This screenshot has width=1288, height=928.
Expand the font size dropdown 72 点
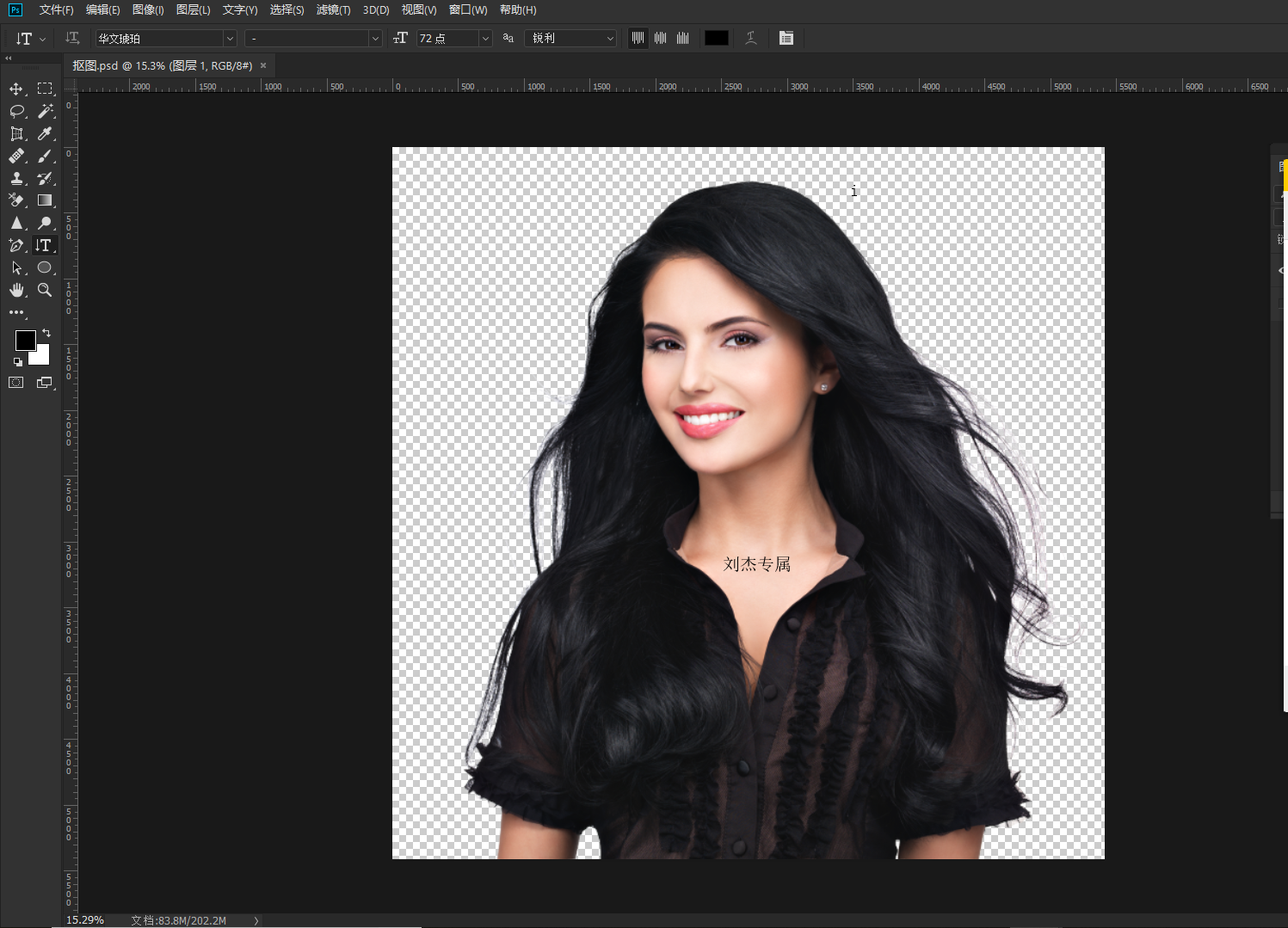click(x=485, y=39)
